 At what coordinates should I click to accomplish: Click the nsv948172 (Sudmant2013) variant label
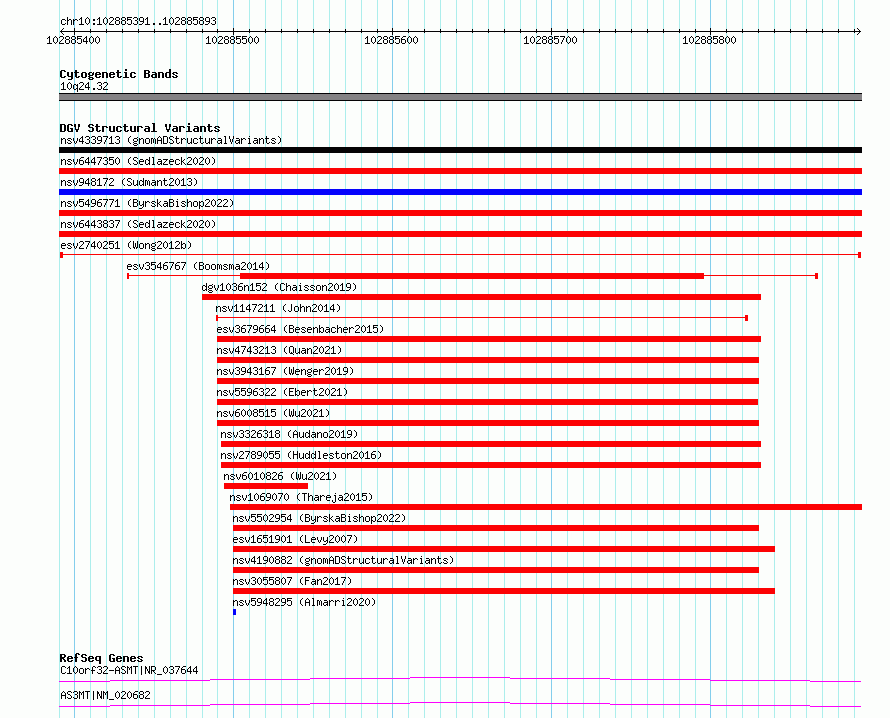point(129,182)
